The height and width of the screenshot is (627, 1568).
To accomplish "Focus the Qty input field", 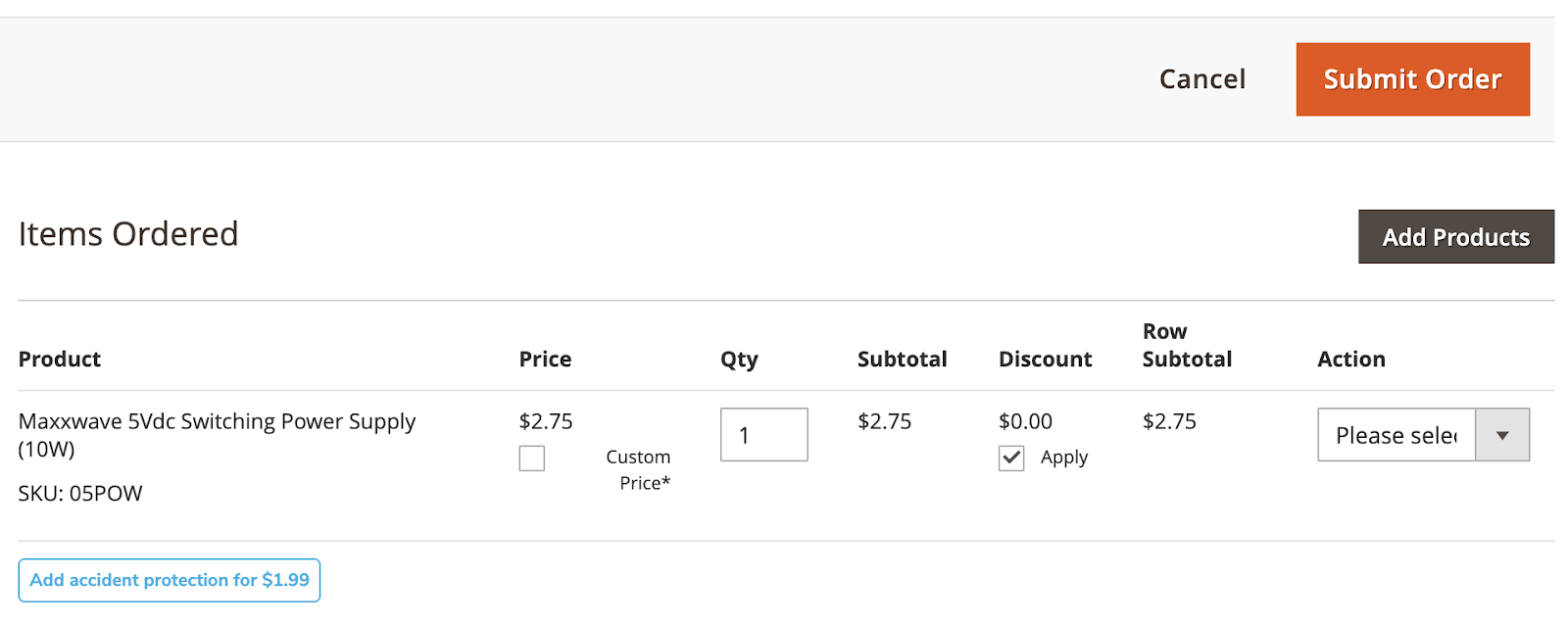I will (763, 435).
